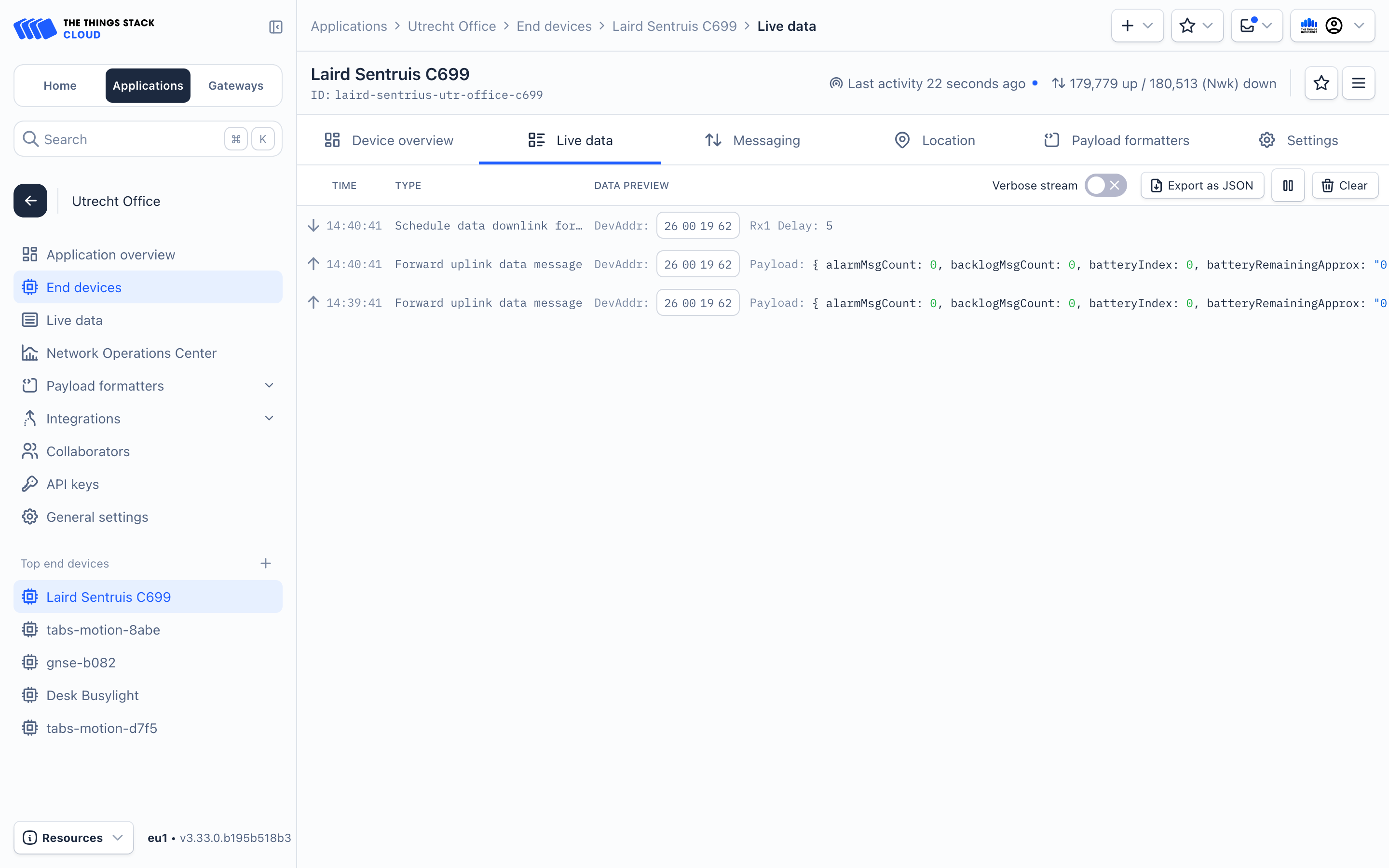The width and height of the screenshot is (1389, 868).
Task: Click "Forward uplink data message" at 14:40:41
Action: pyautogui.click(x=488, y=264)
